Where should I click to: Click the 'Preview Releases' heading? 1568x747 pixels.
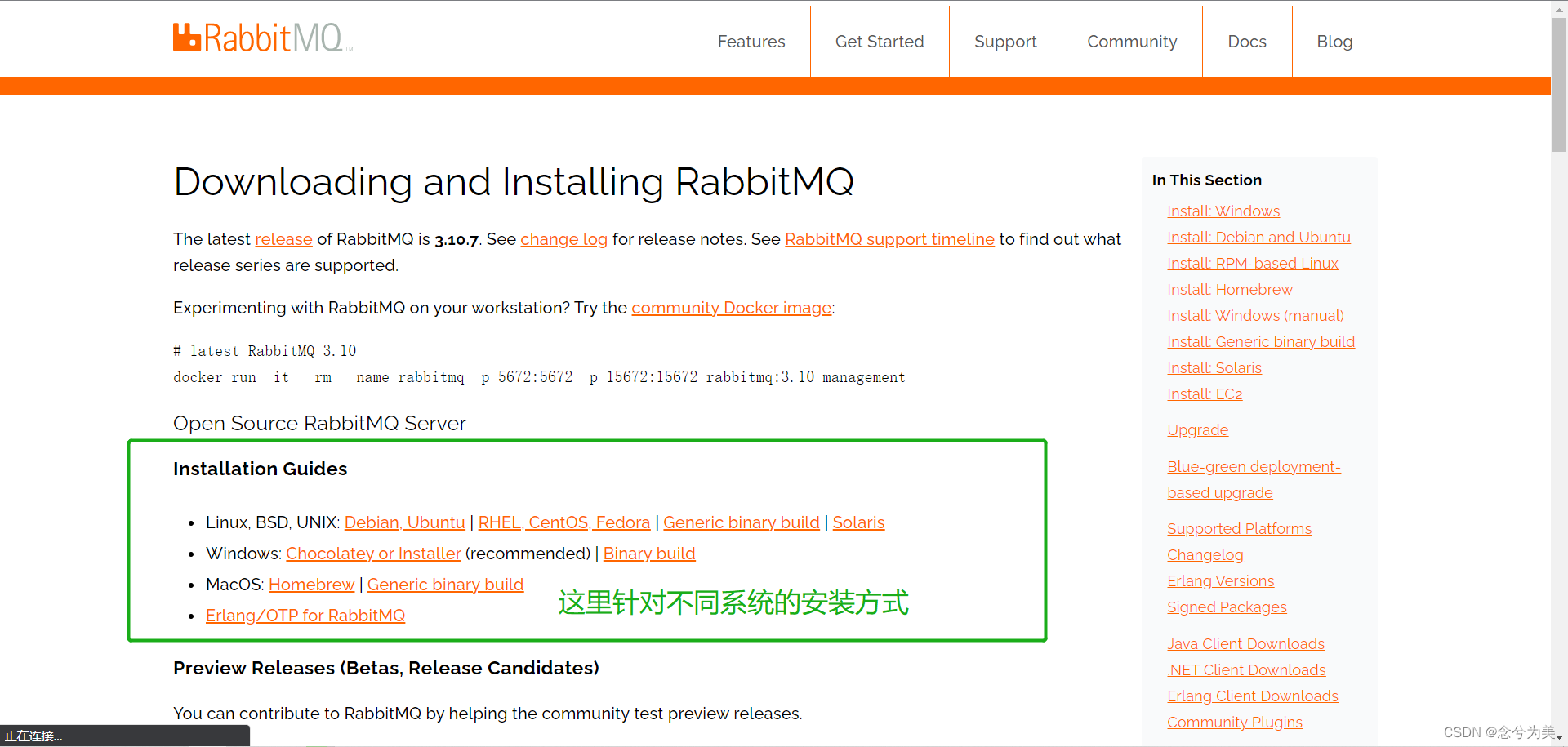pyautogui.click(x=386, y=668)
